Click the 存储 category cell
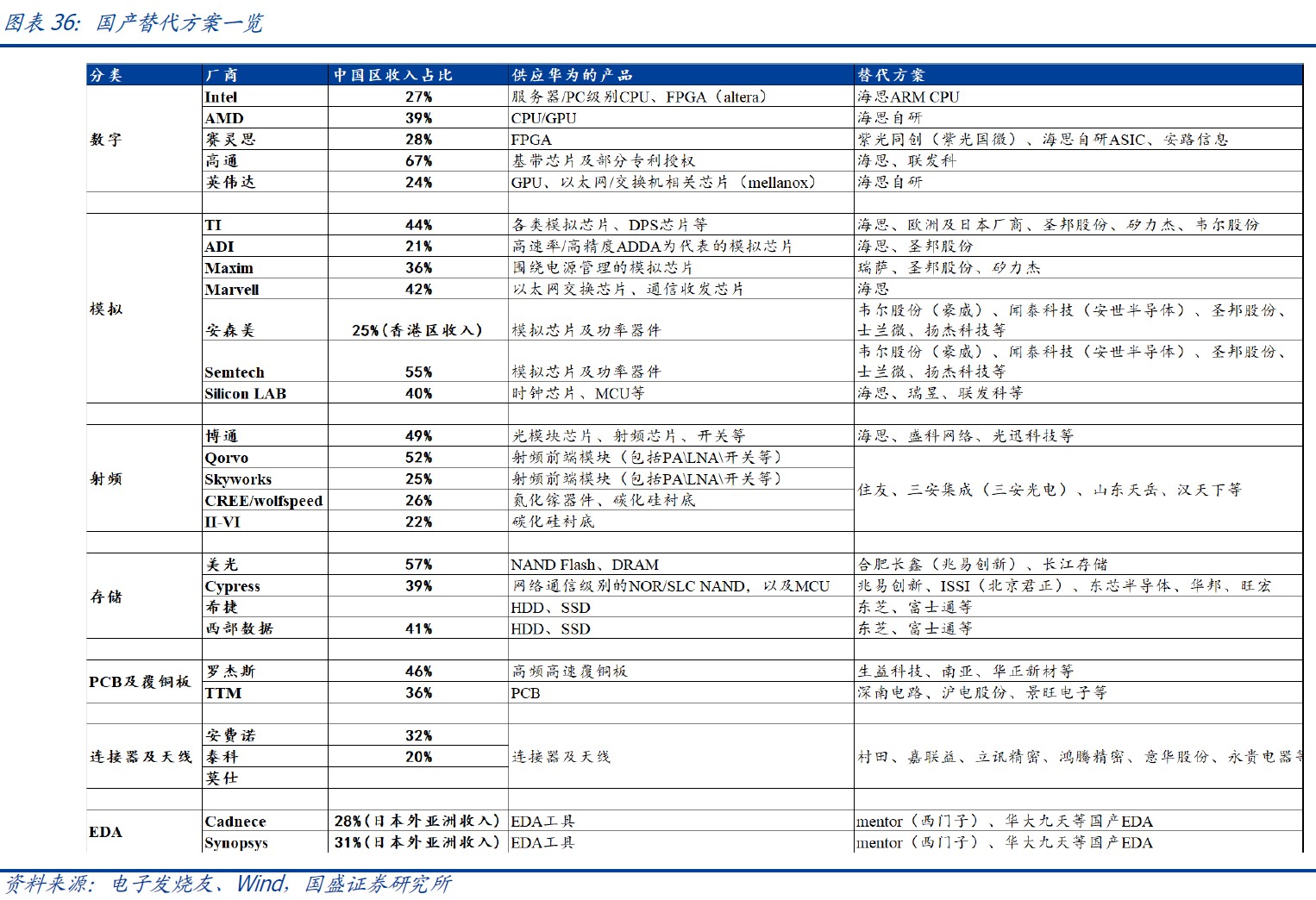This screenshot has height=900, width=1316. coord(144,596)
